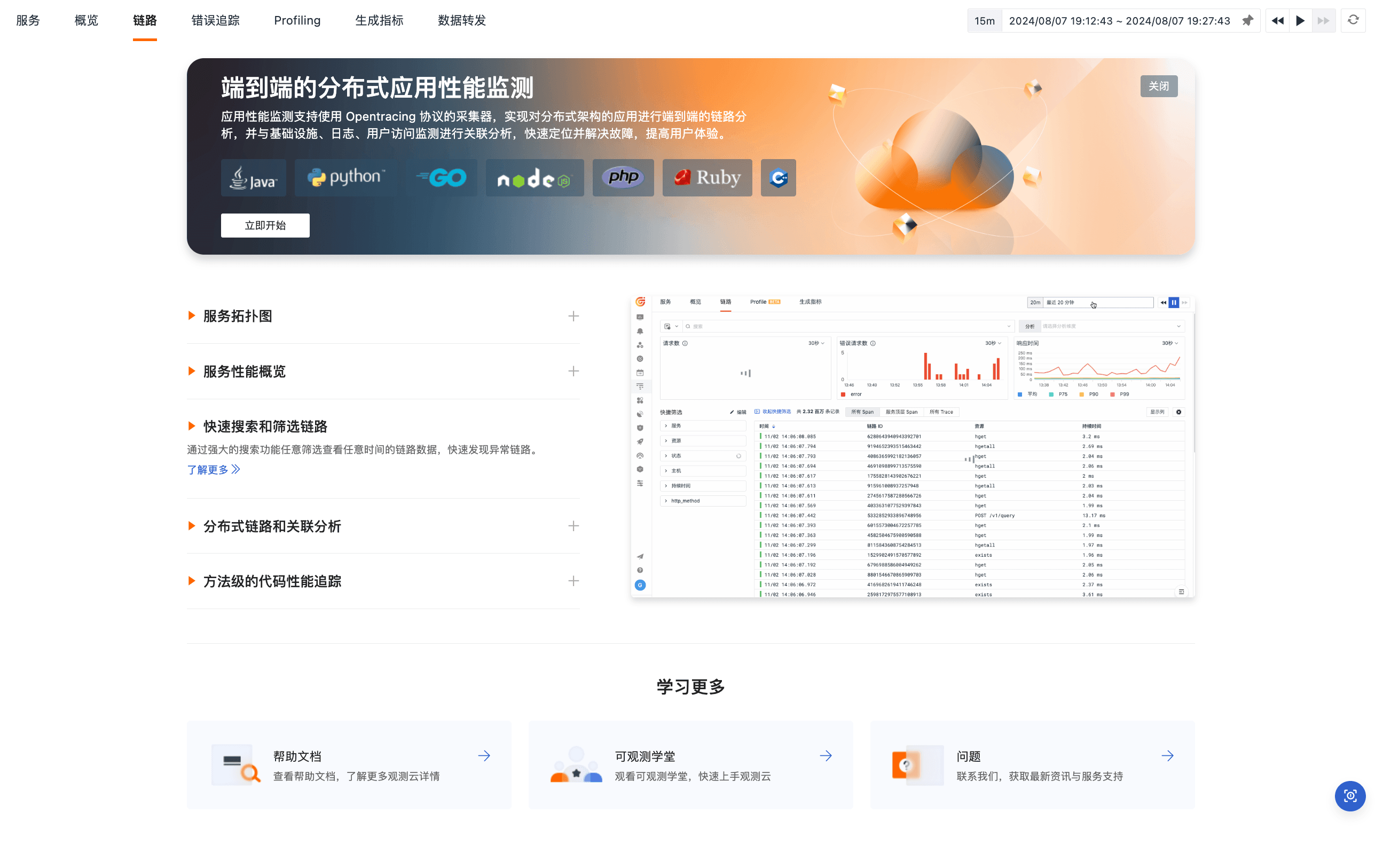Click the refresh icon at top right

(1353, 21)
